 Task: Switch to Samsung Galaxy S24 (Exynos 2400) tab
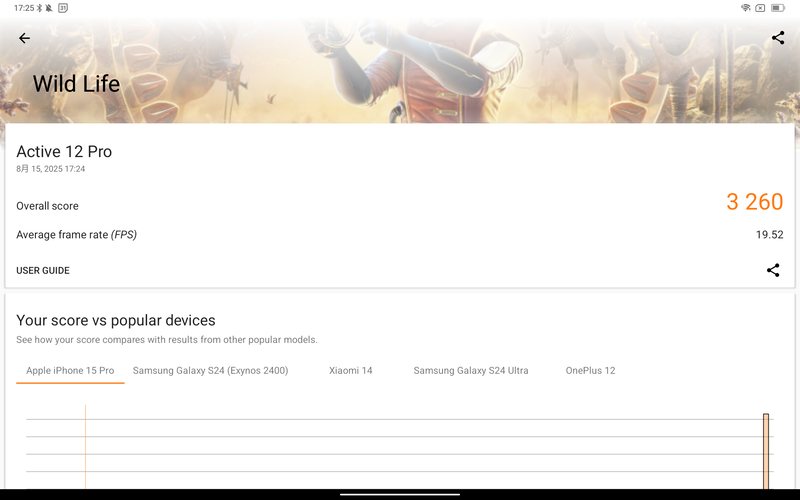210,371
